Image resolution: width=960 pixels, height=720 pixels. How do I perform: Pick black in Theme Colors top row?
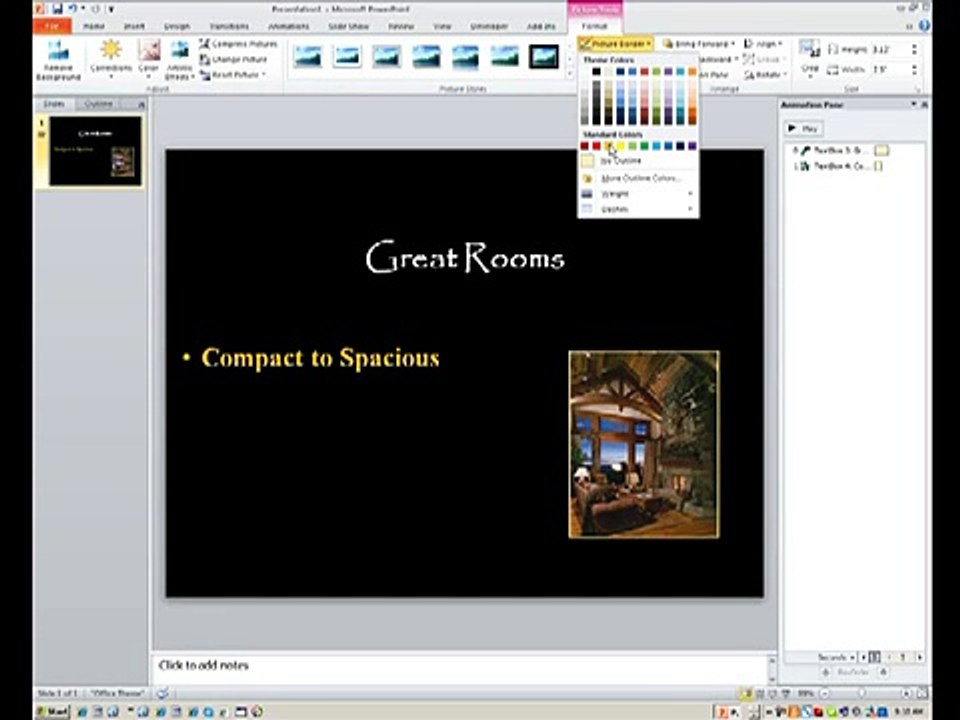coord(596,72)
